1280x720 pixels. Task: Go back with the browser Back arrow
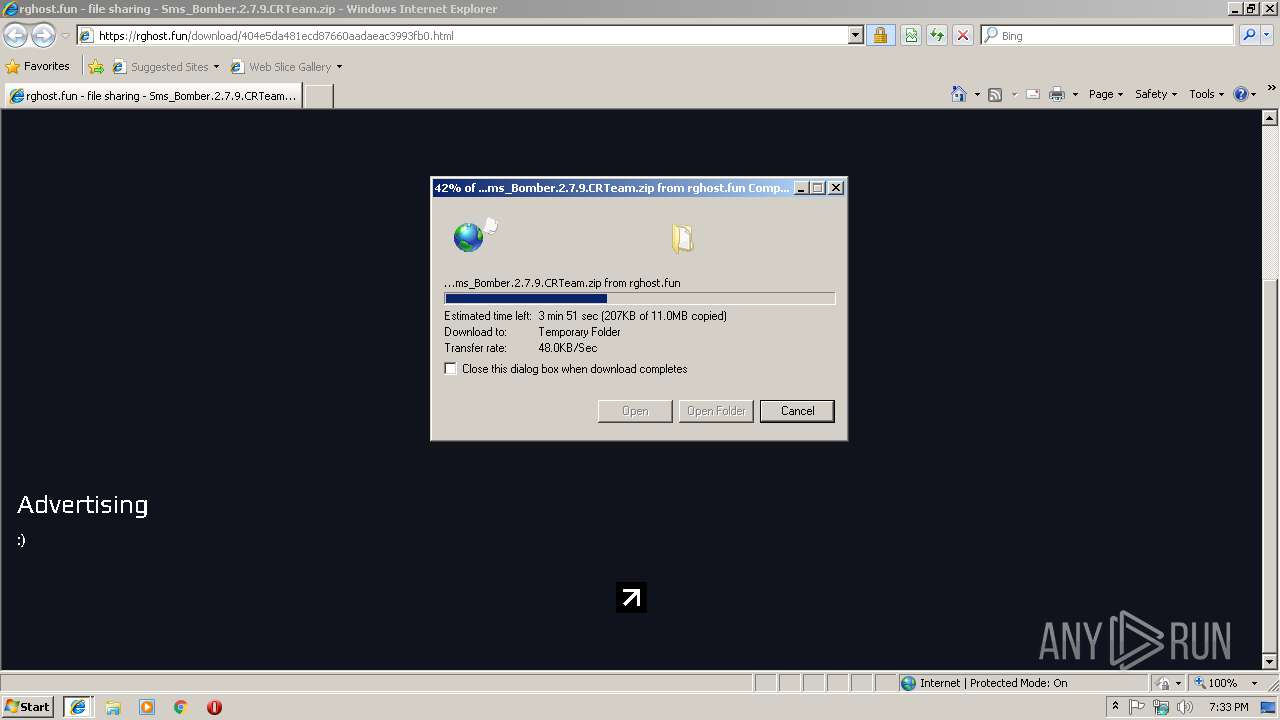[x=15, y=35]
